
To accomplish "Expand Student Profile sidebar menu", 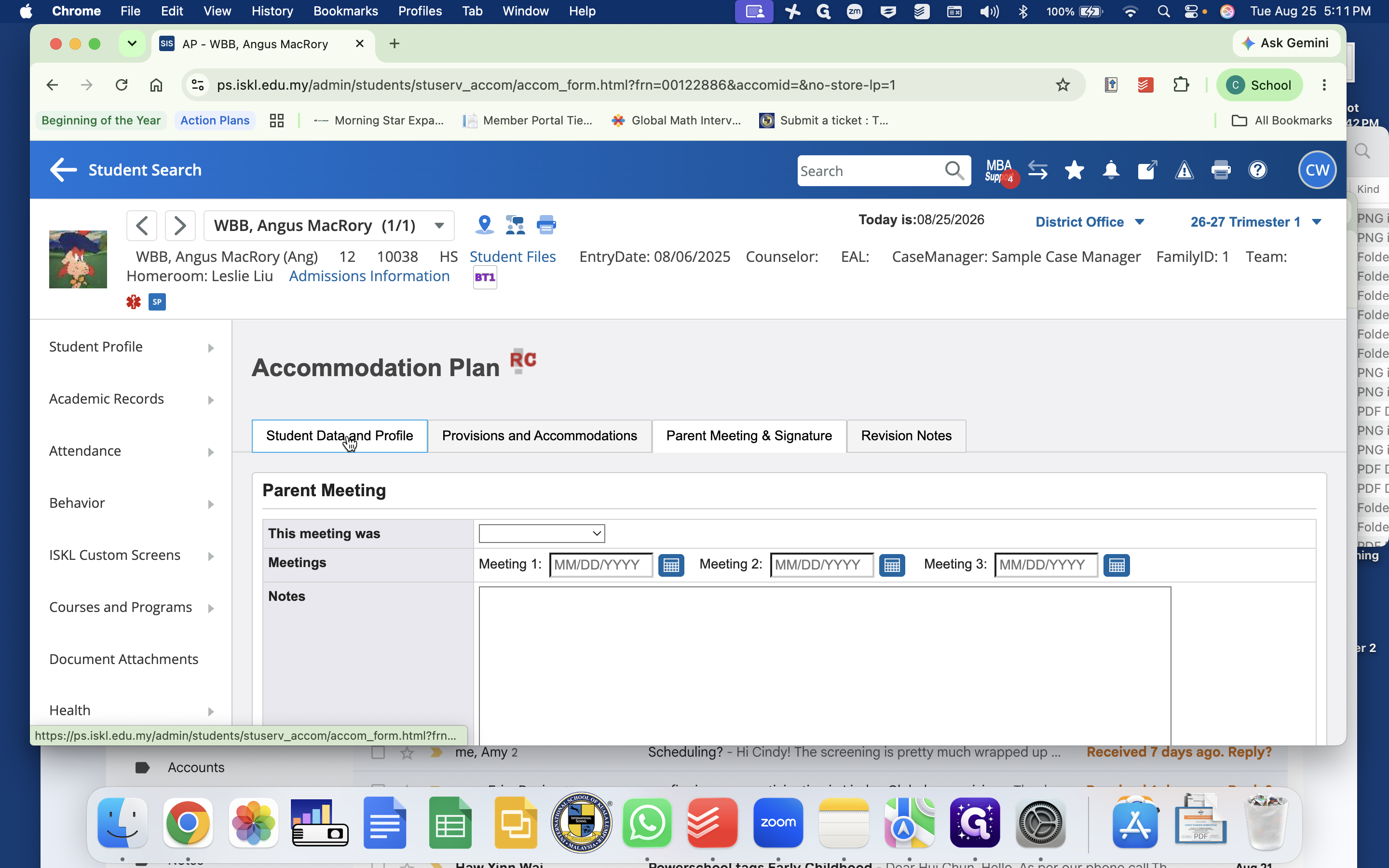I will click(x=132, y=347).
